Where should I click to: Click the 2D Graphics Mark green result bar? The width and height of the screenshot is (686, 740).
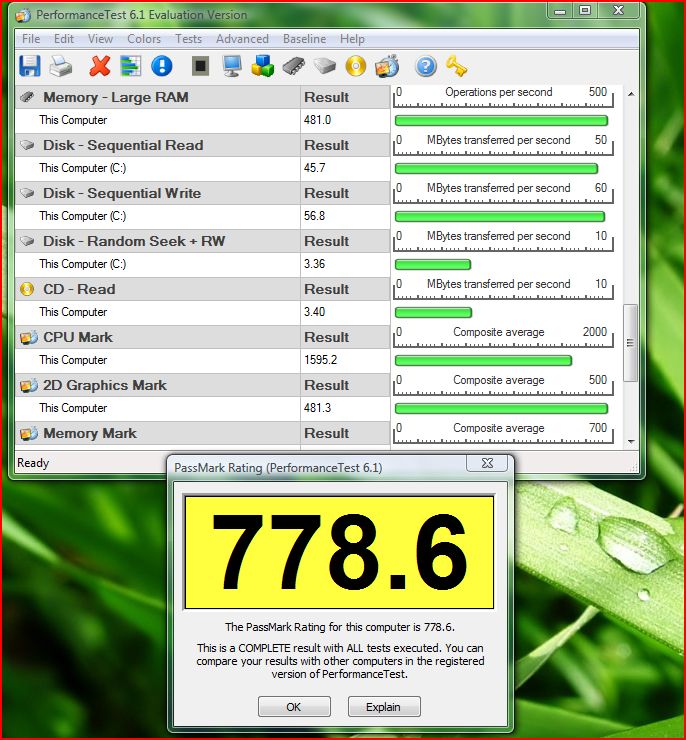pos(501,409)
